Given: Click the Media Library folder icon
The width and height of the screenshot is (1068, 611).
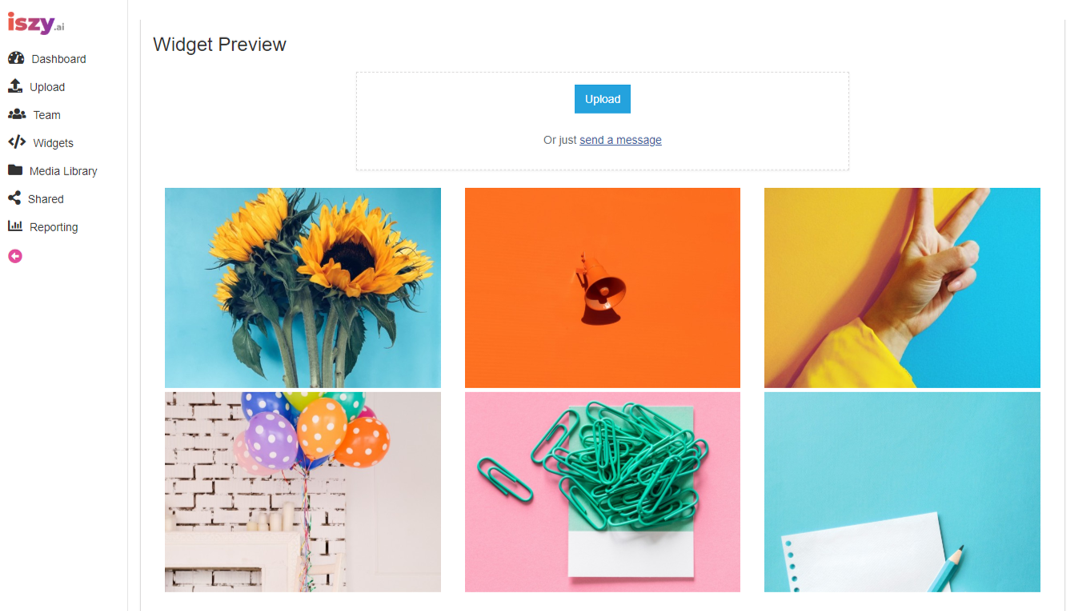Looking at the screenshot, I should pos(15,170).
